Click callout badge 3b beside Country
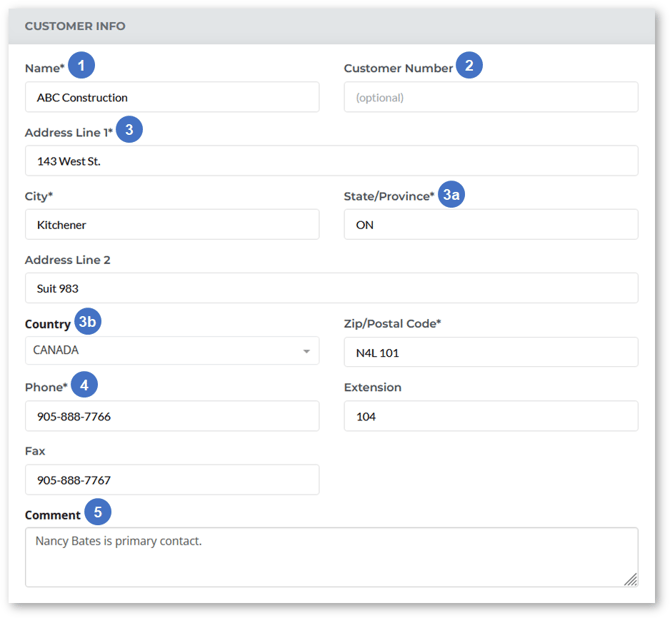This screenshot has height=618, width=670. point(89,322)
